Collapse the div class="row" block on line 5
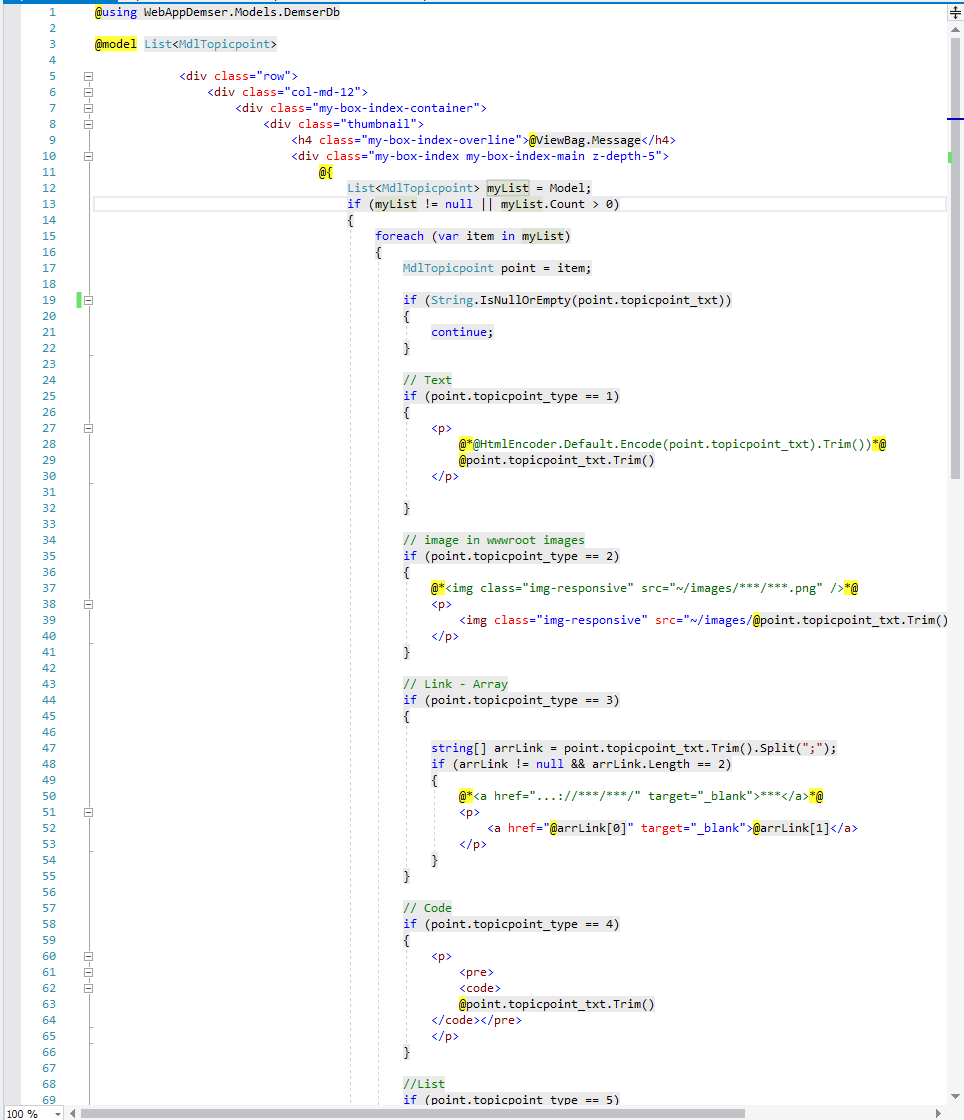Image resolution: width=964 pixels, height=1120 pixels. [89, 76]
